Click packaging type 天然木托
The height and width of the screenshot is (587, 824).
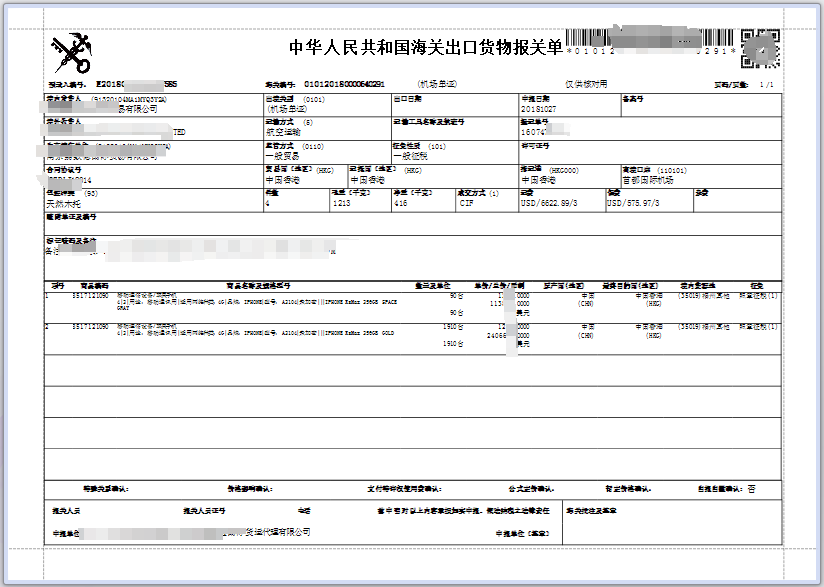[x=64, y=204]
